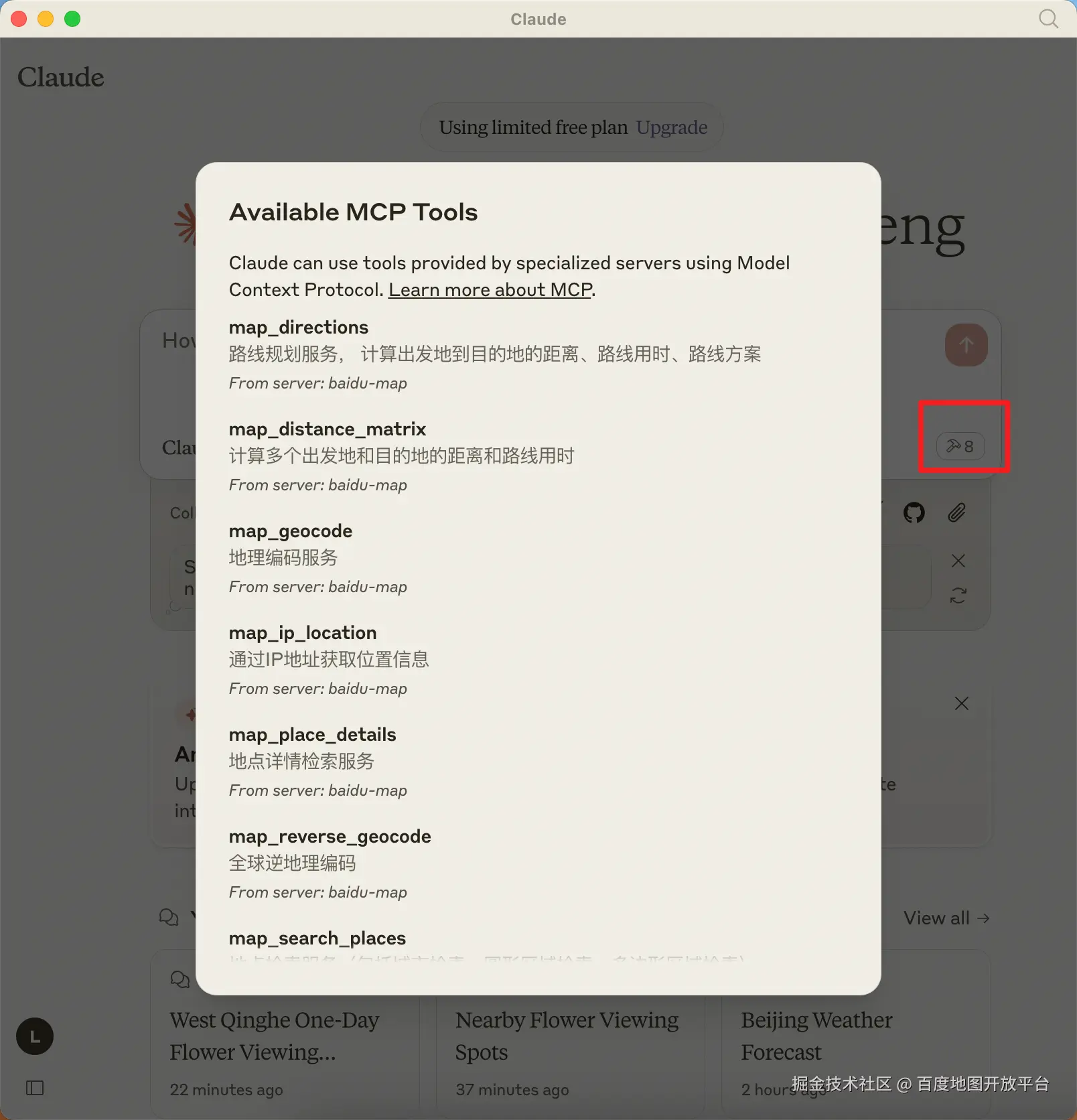The image size is (1077, 1120).
Task: Click 37 minutes ago timestamp
Action: [512, 1090]
